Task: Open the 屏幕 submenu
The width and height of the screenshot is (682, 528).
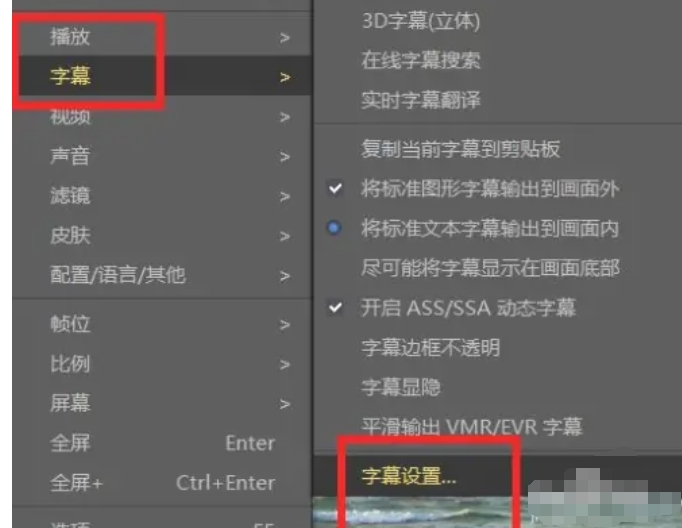Action: [x=162, y=404]
